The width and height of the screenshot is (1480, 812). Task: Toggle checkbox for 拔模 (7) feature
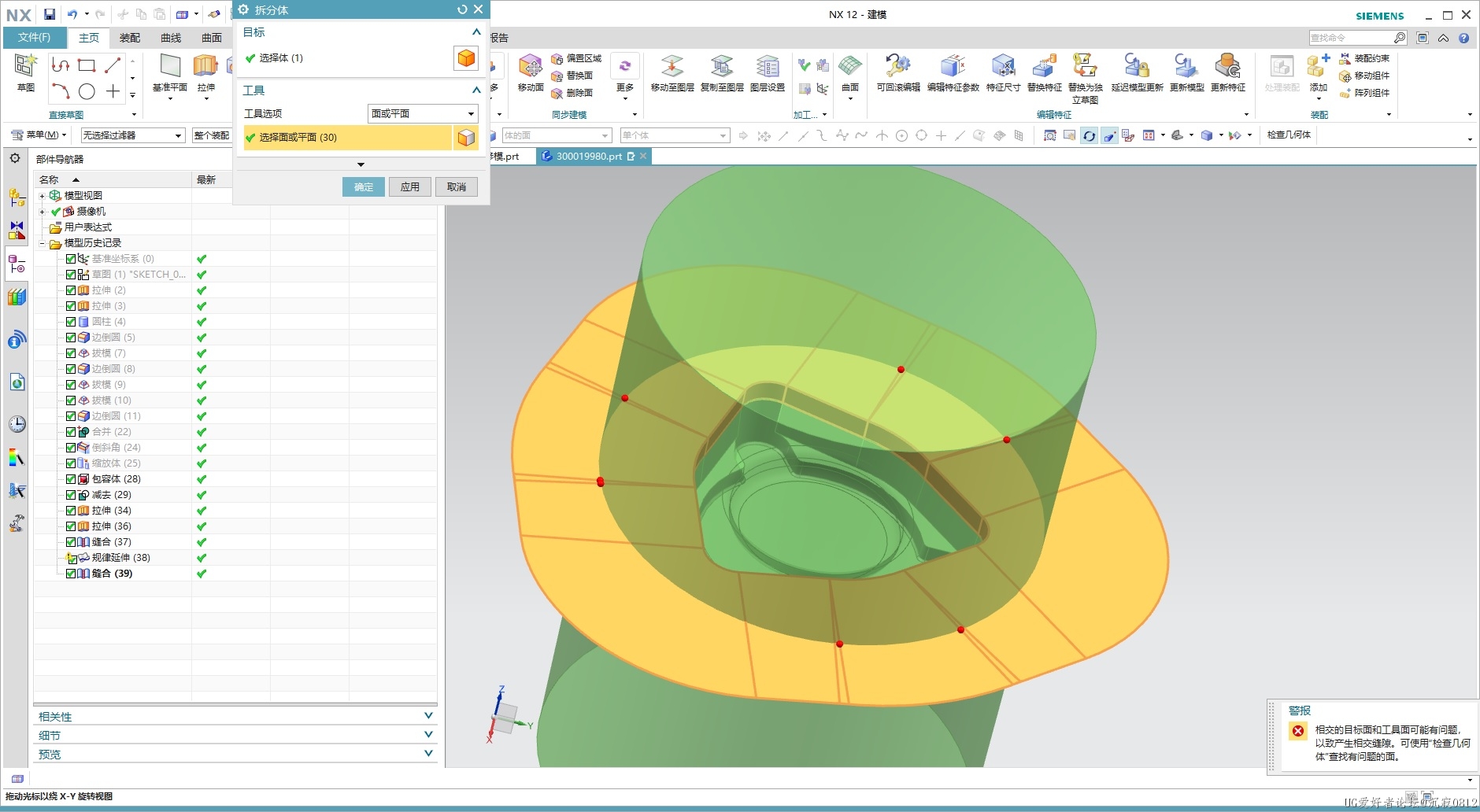pyautogui.click(x=71, y=353)
